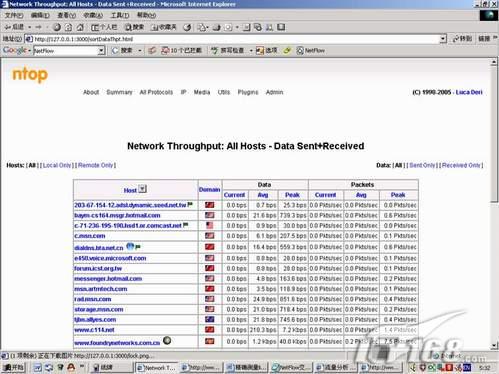Click the forward arrow in IE toolbar

click(39, 27)
